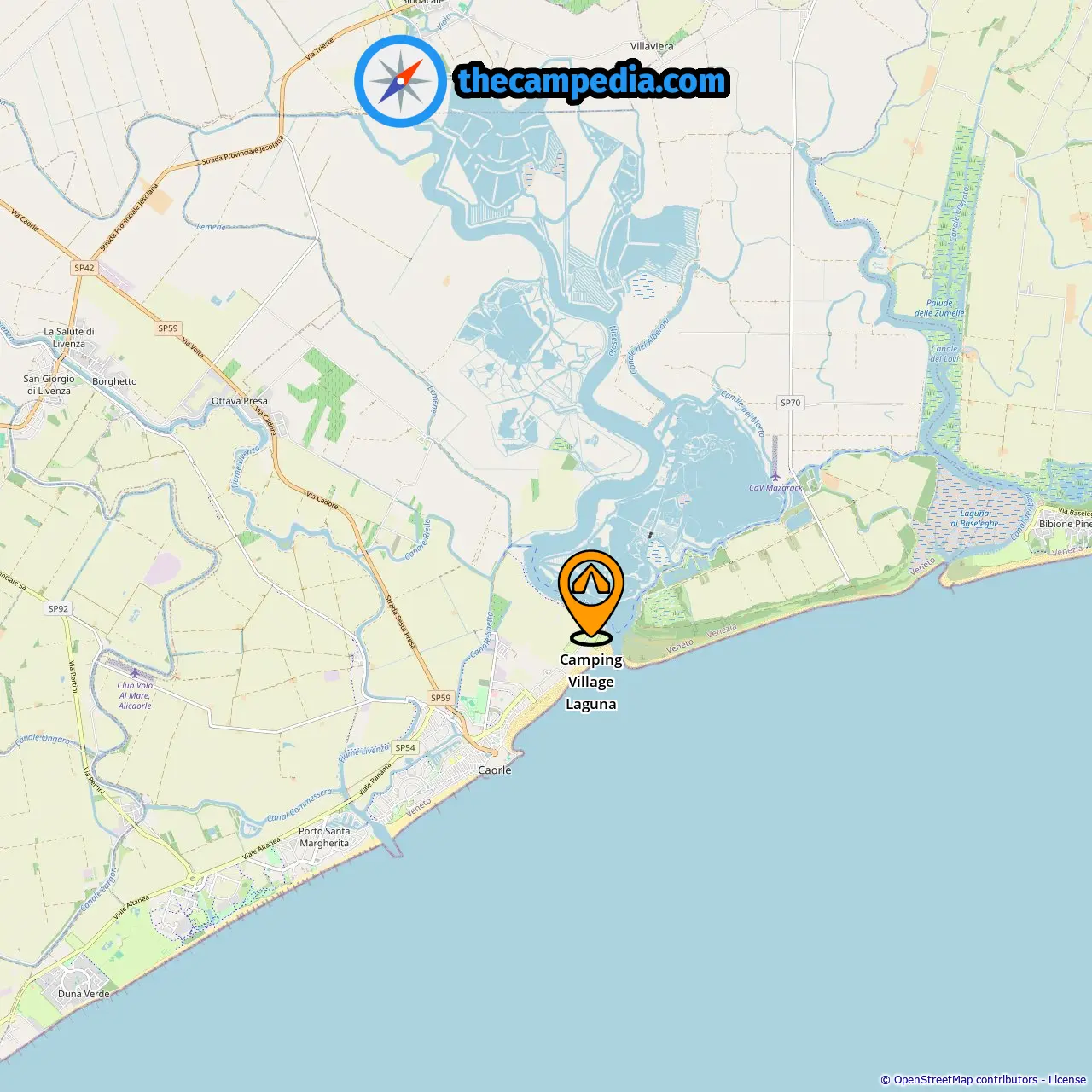Click the Club Volo Al Mare airfield icon

(x=134, y=673)
